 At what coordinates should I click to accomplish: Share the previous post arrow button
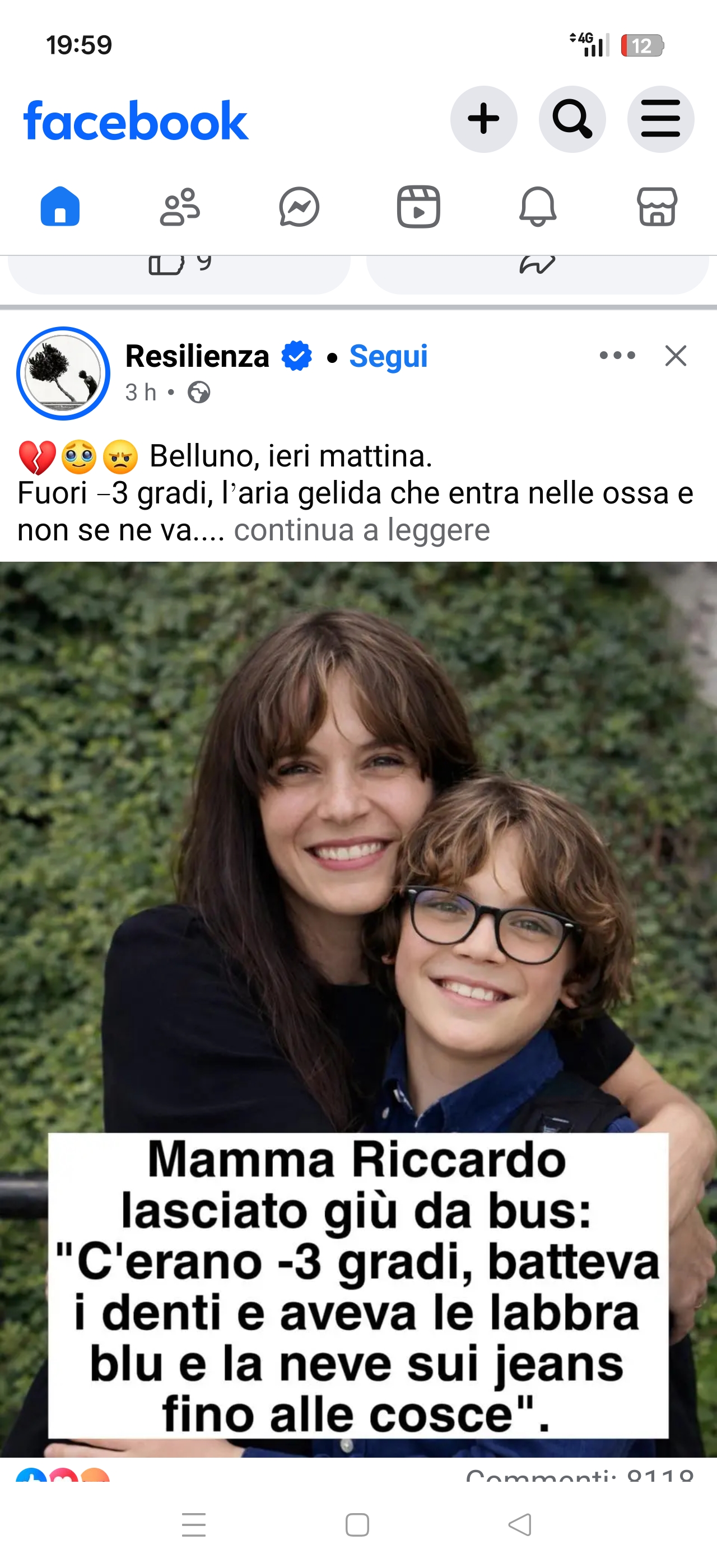[537, 273]
